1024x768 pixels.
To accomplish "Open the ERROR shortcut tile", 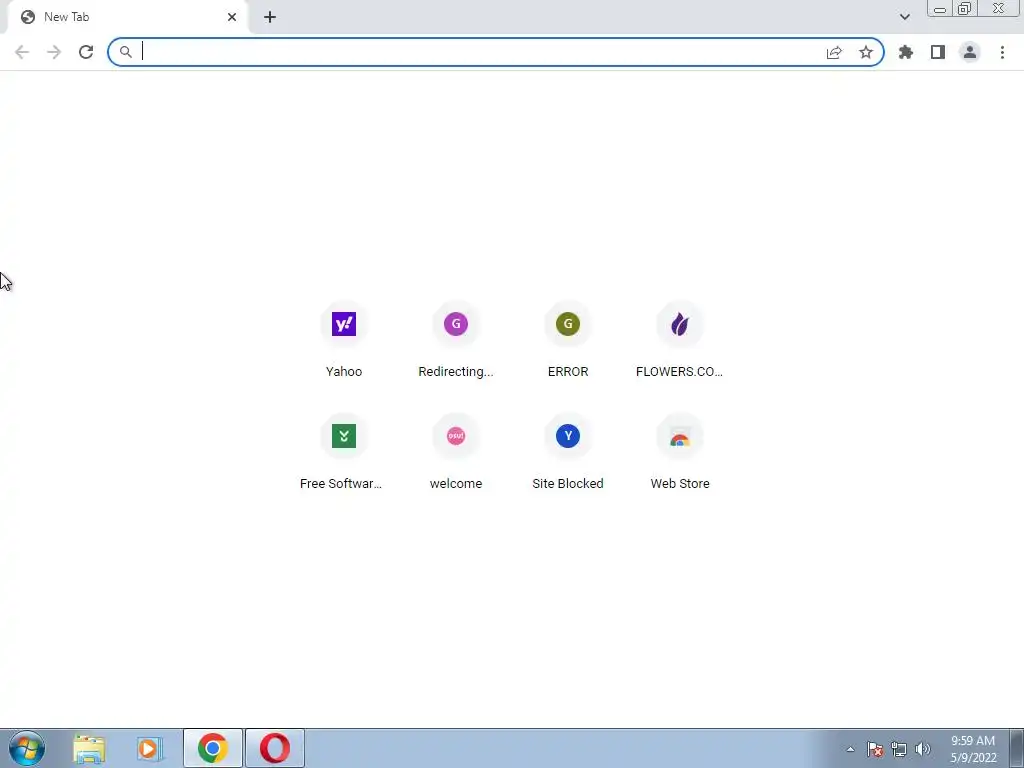I will coord(568,340).
